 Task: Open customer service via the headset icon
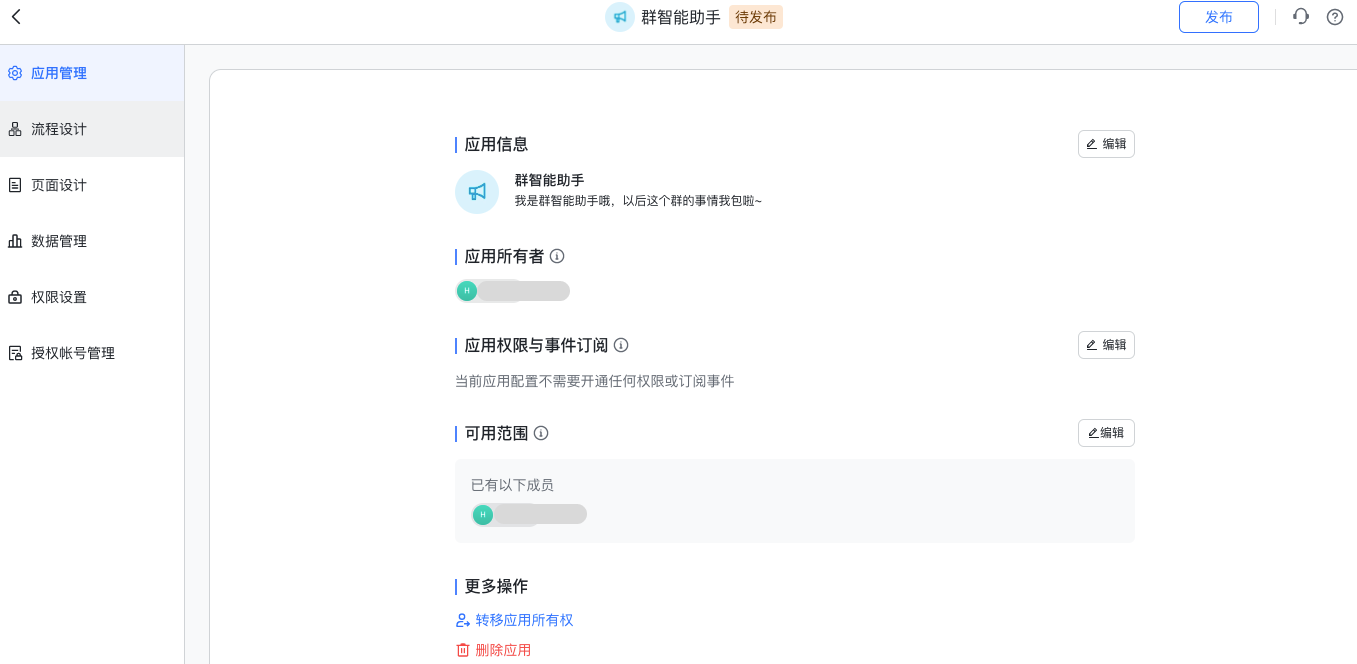[x=1300, y=16]
